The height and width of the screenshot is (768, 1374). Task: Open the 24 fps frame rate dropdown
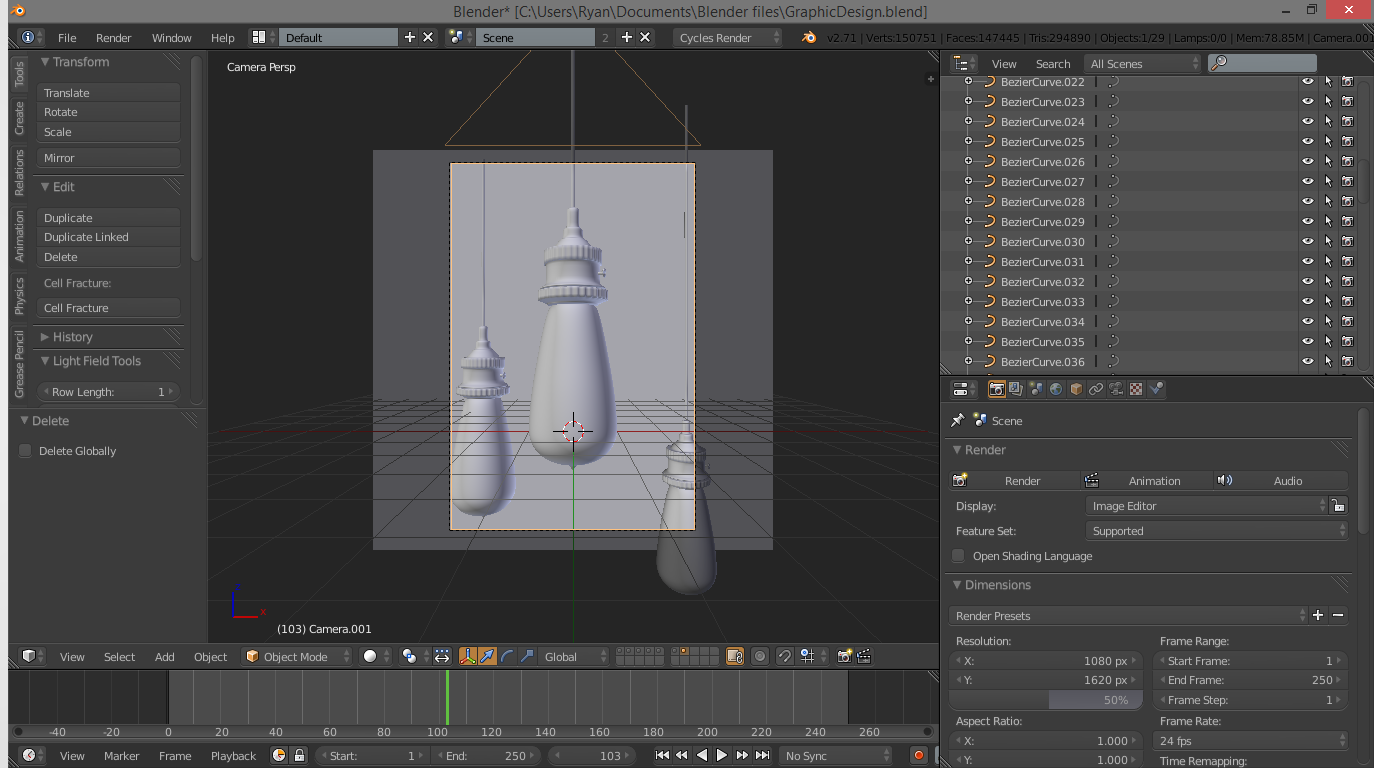coord(1250,741)
